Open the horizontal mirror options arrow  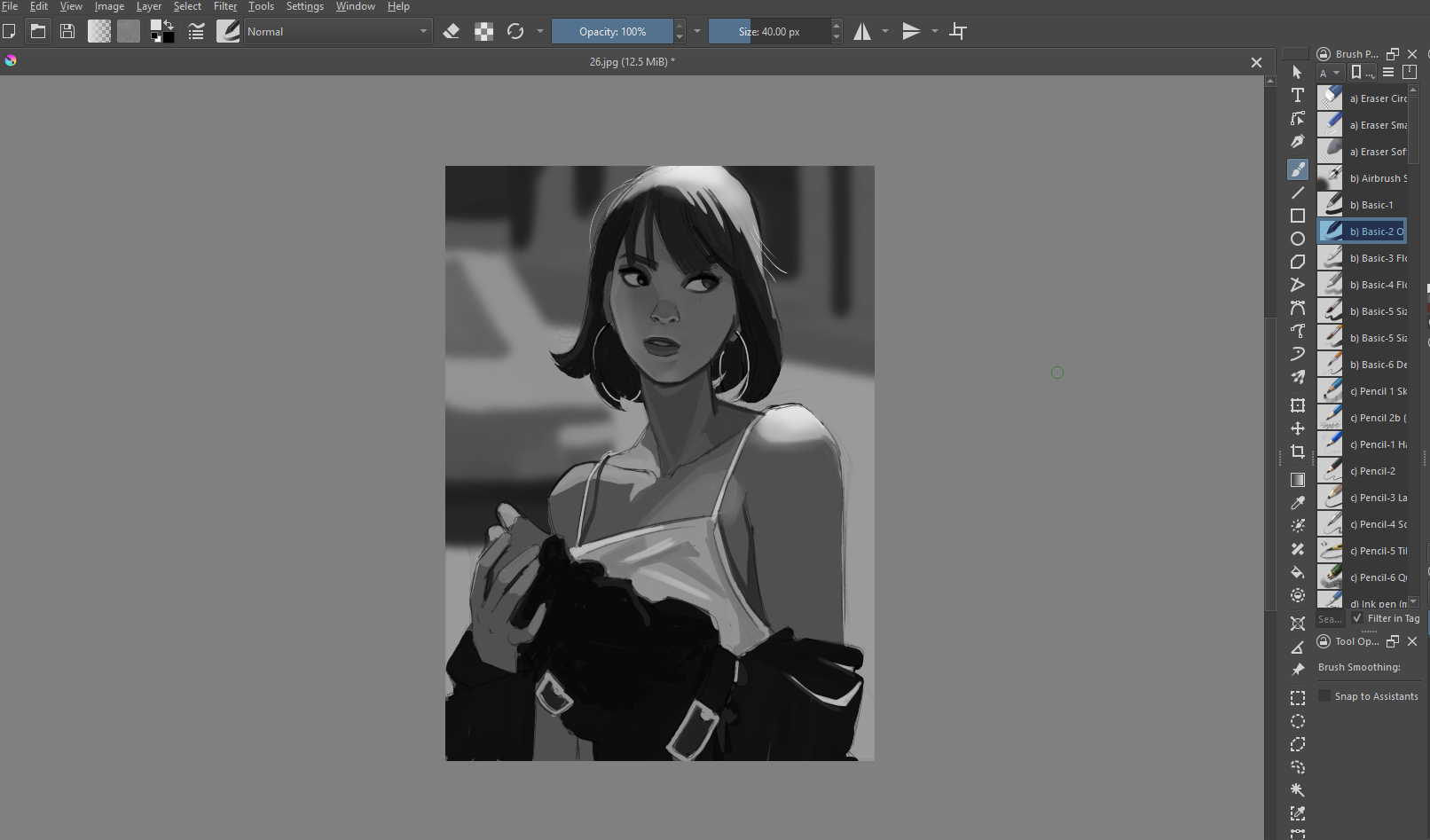[x=885, y=32]
